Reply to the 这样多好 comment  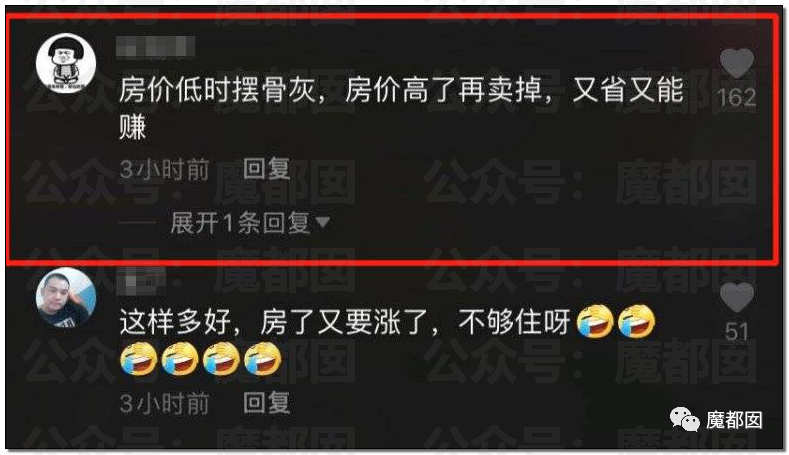267,403
